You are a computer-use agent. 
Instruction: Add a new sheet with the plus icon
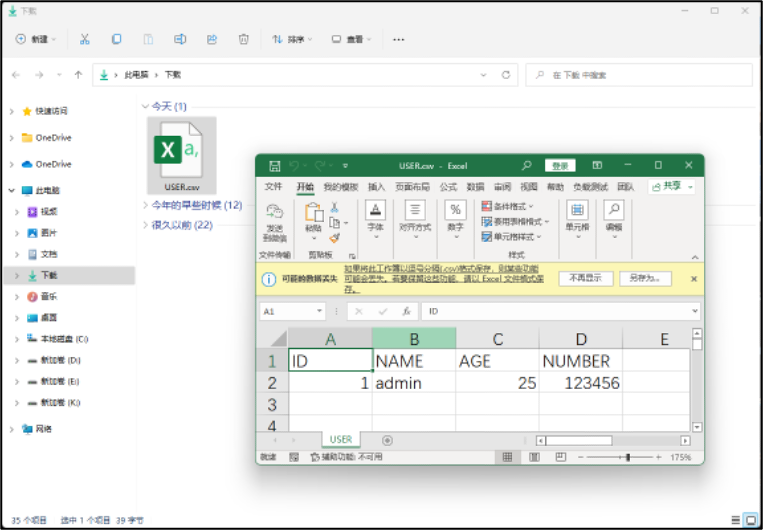[387, 440]
